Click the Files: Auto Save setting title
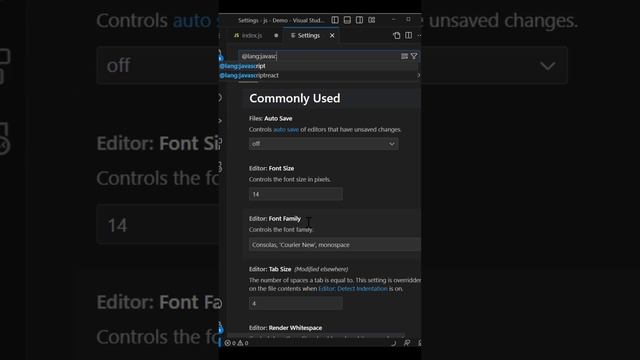This screenshot has width=640, height=360. tap(271, 118)
